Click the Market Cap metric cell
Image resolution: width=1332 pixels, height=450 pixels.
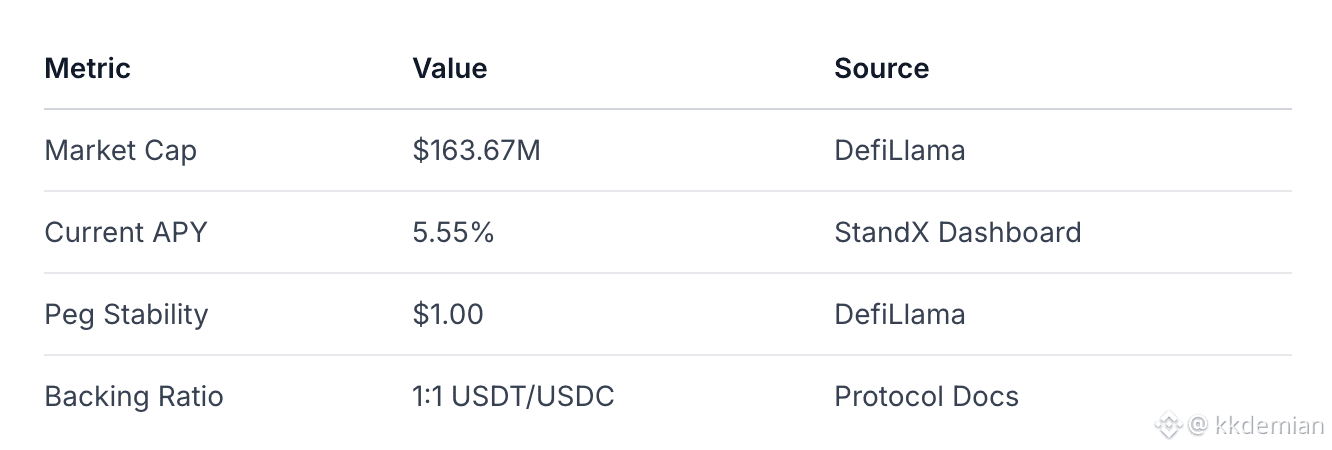click(121, 151)
